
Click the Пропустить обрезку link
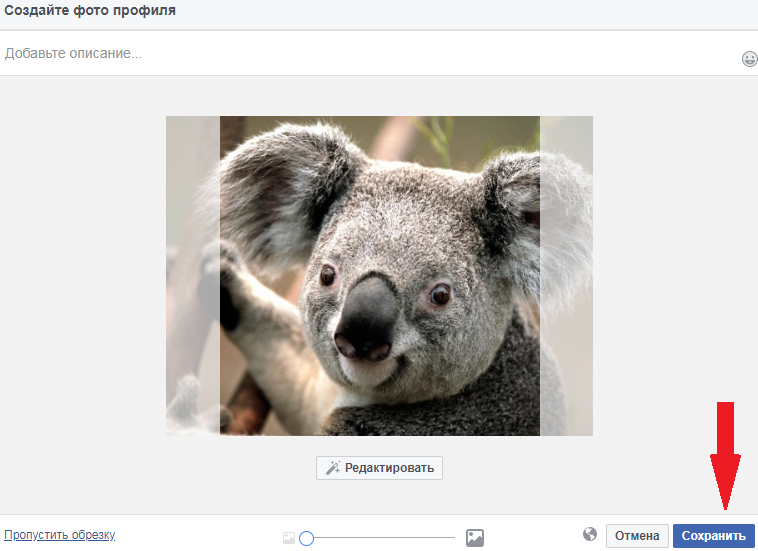[59, 535]
